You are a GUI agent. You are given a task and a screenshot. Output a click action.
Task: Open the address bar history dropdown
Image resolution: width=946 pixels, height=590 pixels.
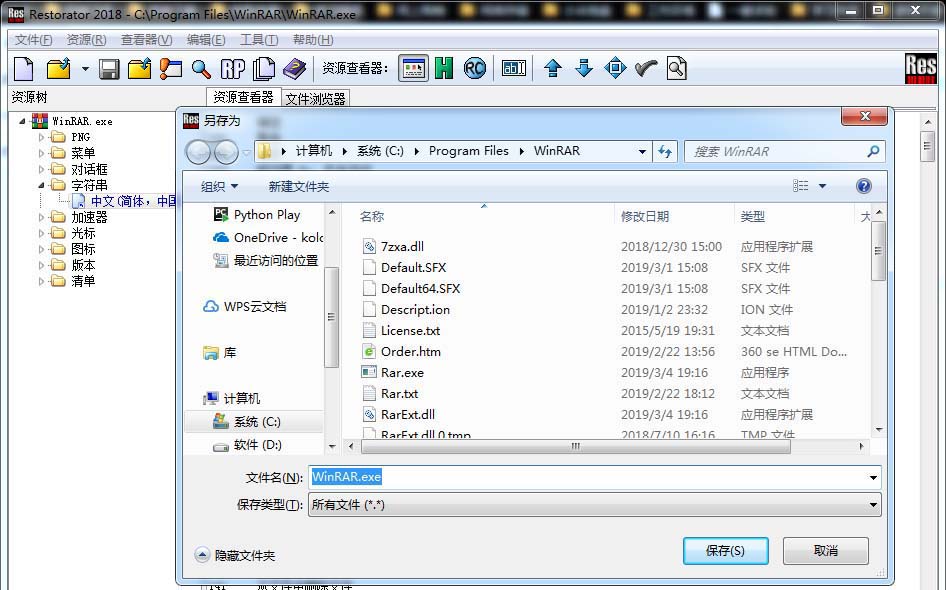642,151
